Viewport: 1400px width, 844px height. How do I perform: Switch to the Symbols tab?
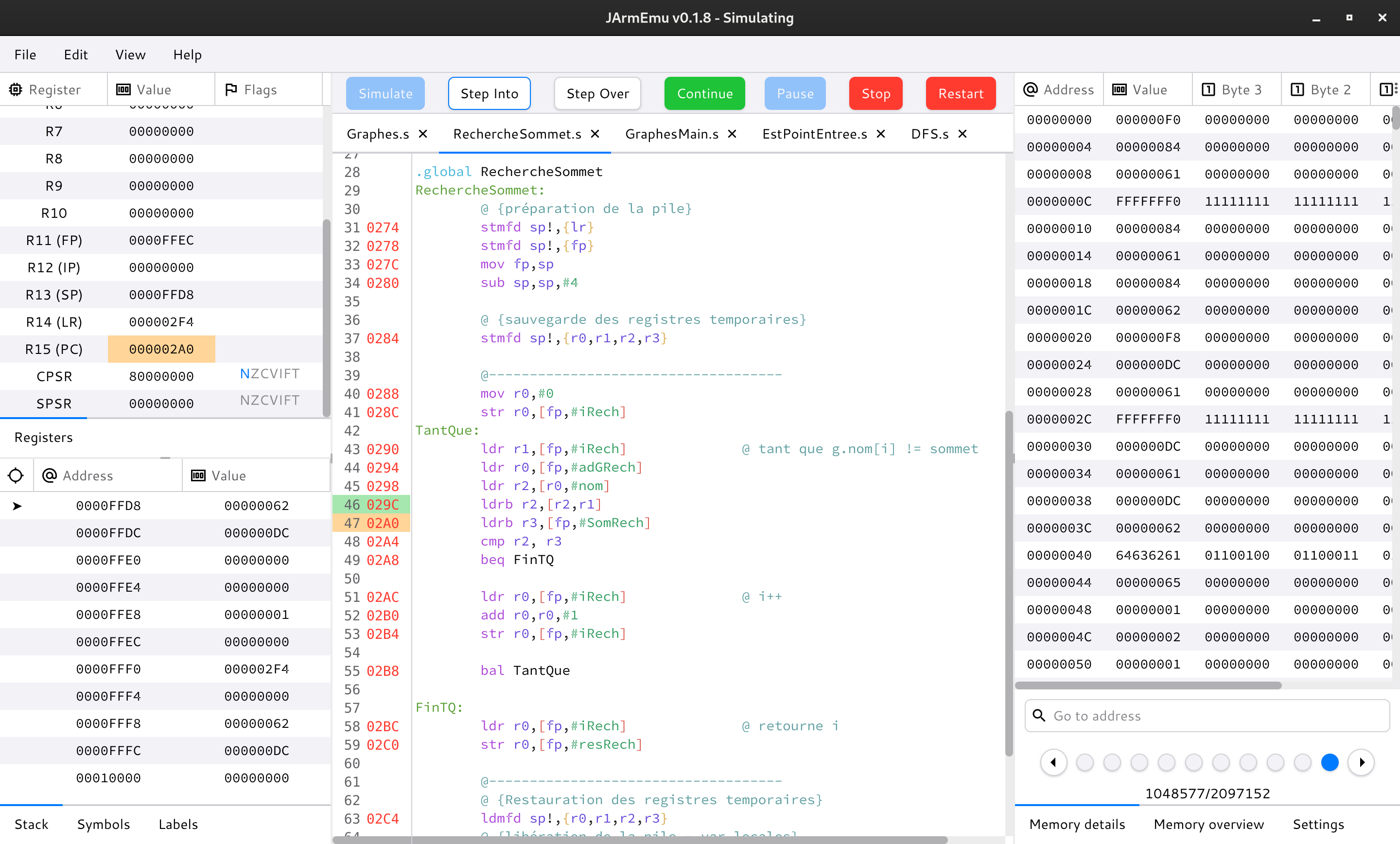104,824
